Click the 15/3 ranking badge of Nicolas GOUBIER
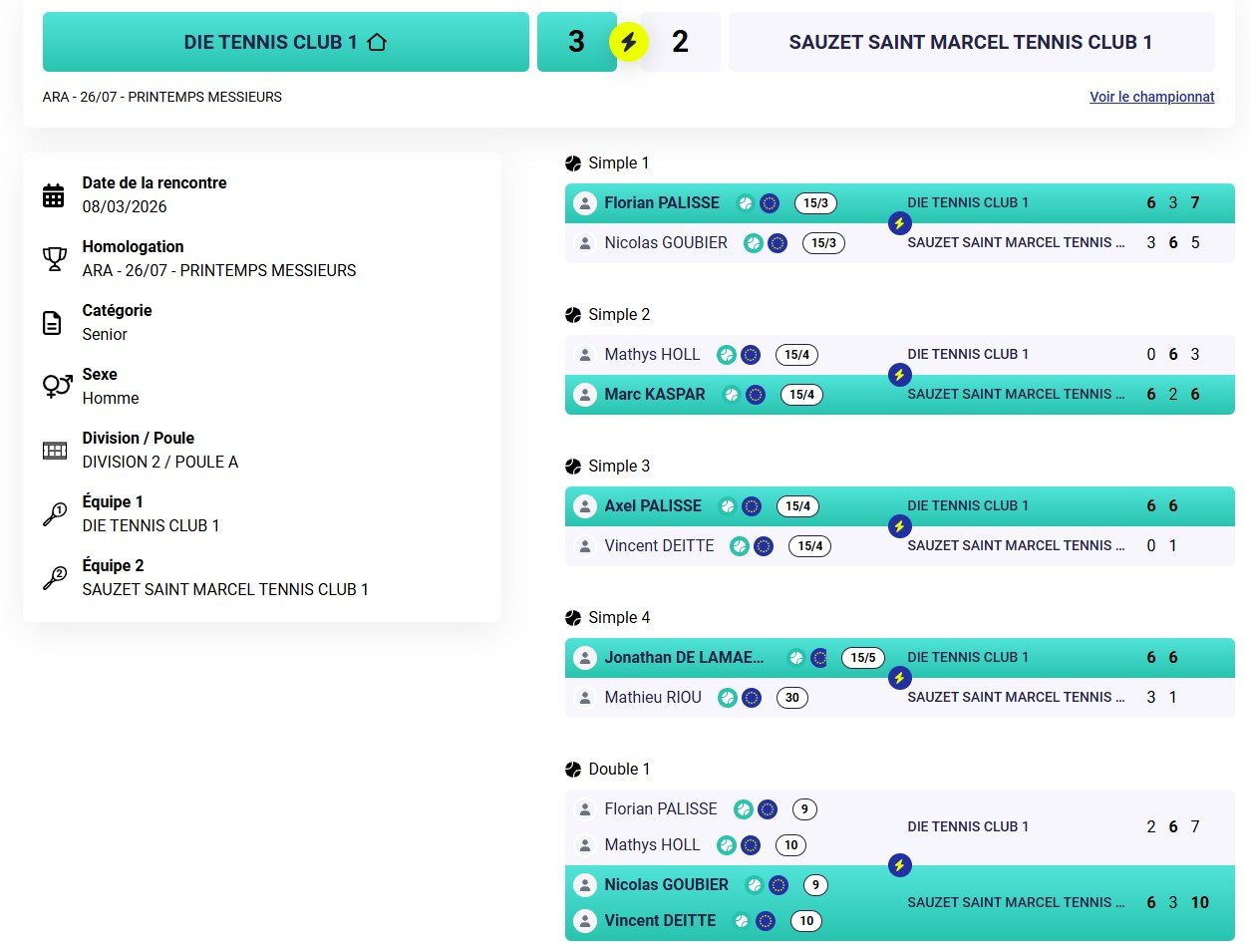The image size is (1250, 952). click(x=823, y=243)
